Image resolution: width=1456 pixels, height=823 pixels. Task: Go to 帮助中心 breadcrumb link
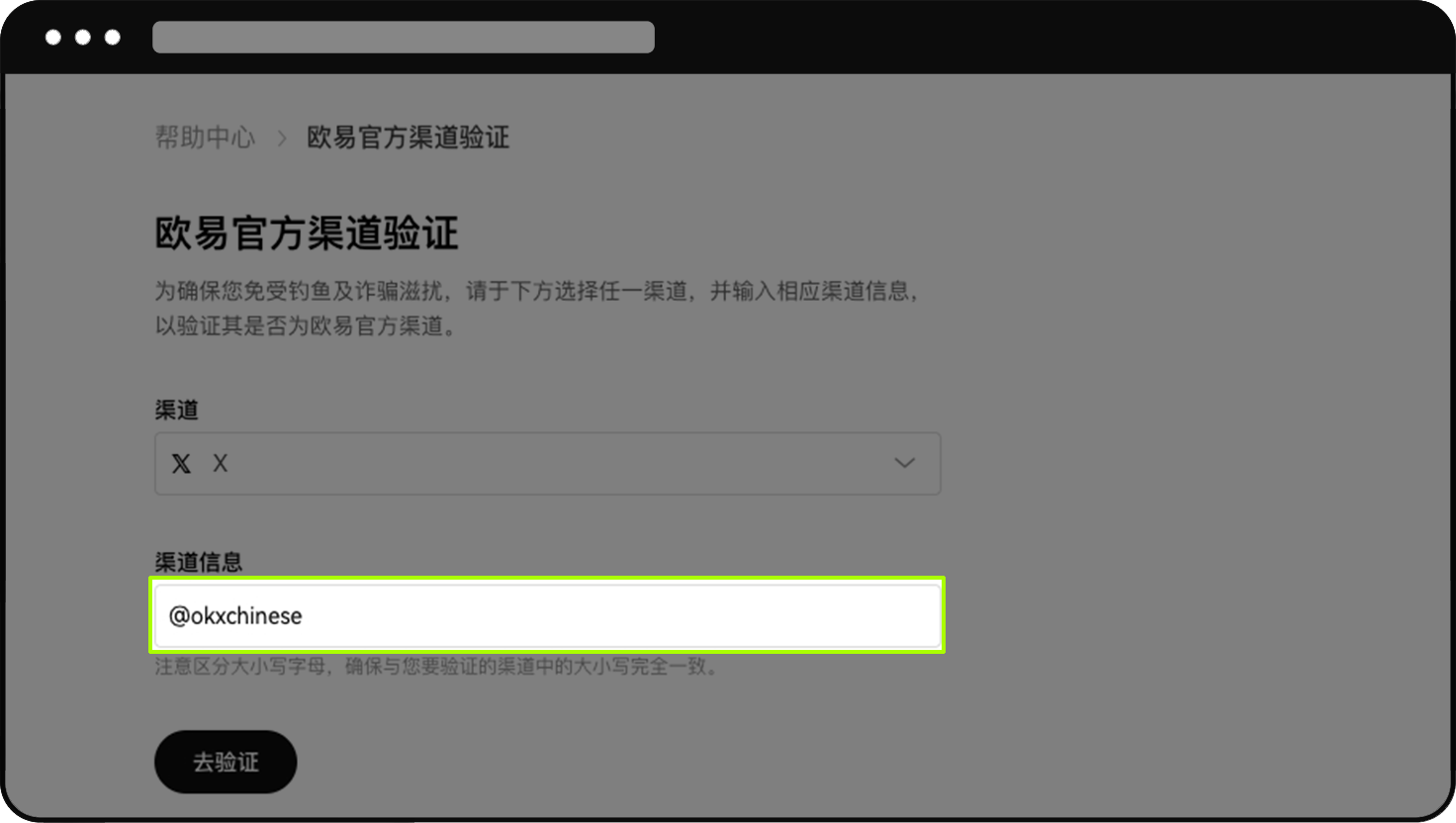tap(205, 137)
